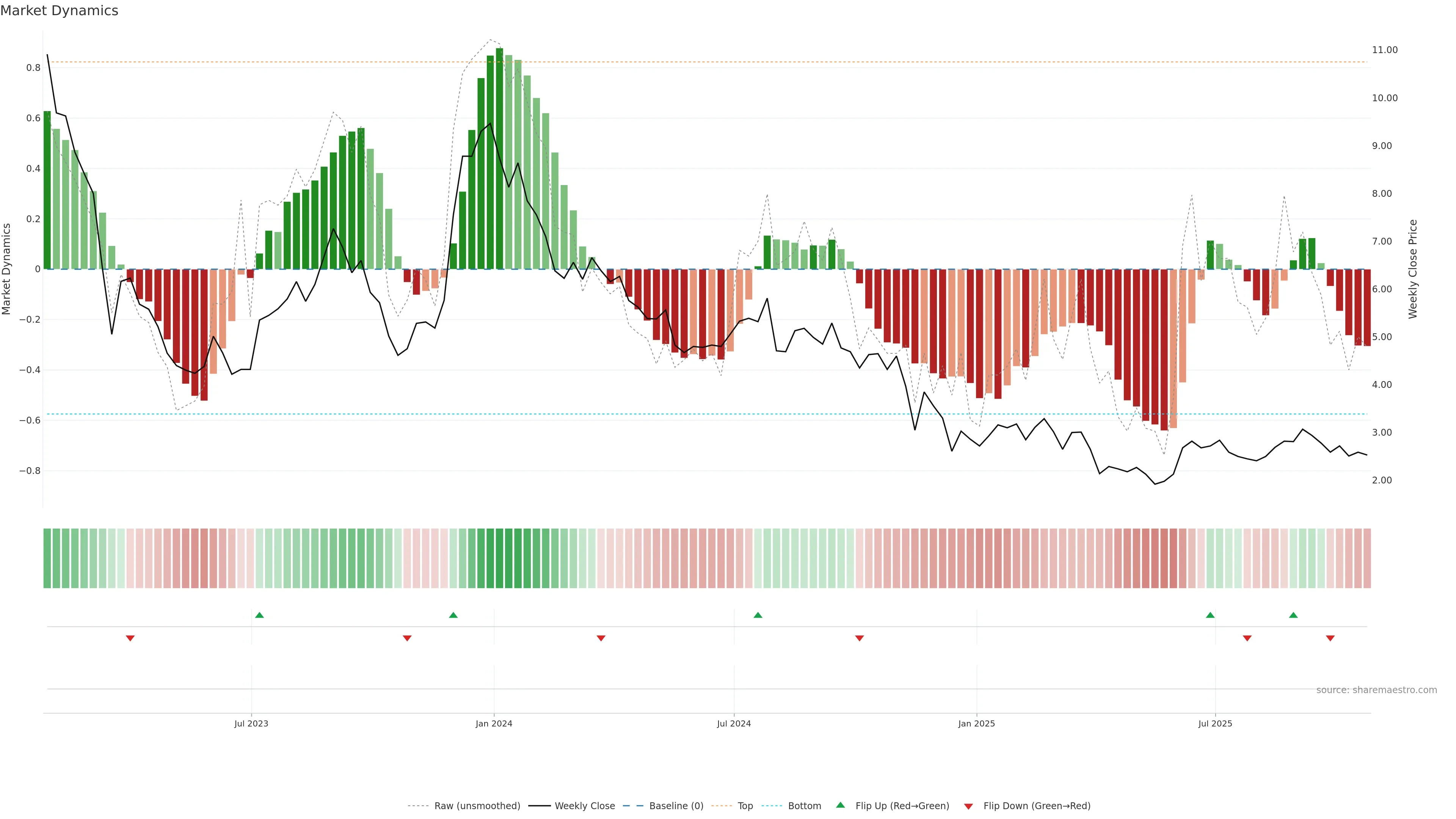
Task: Click the Weekly Close Price axis title
Action: point(1413,269)
